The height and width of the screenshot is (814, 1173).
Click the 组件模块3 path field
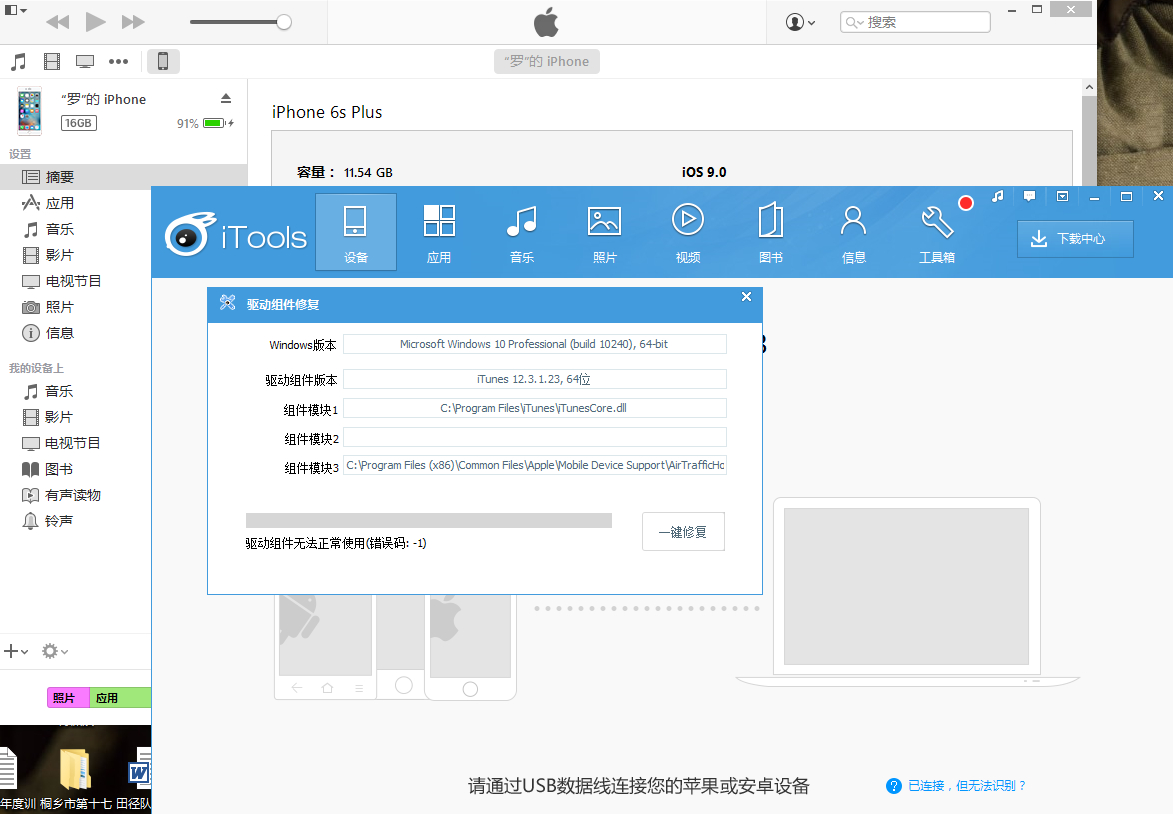(x=534, y=465)
